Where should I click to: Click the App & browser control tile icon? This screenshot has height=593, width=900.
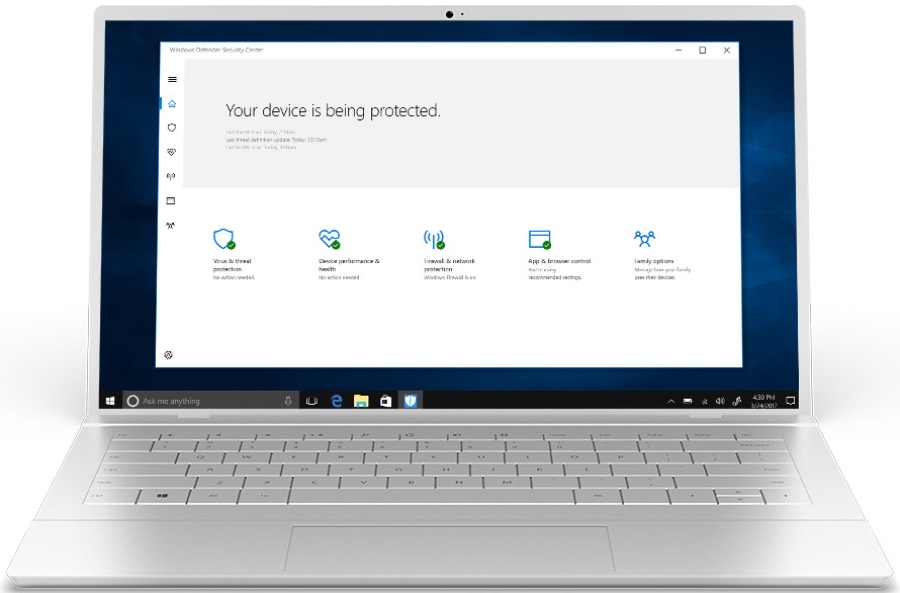coord(540,239)
